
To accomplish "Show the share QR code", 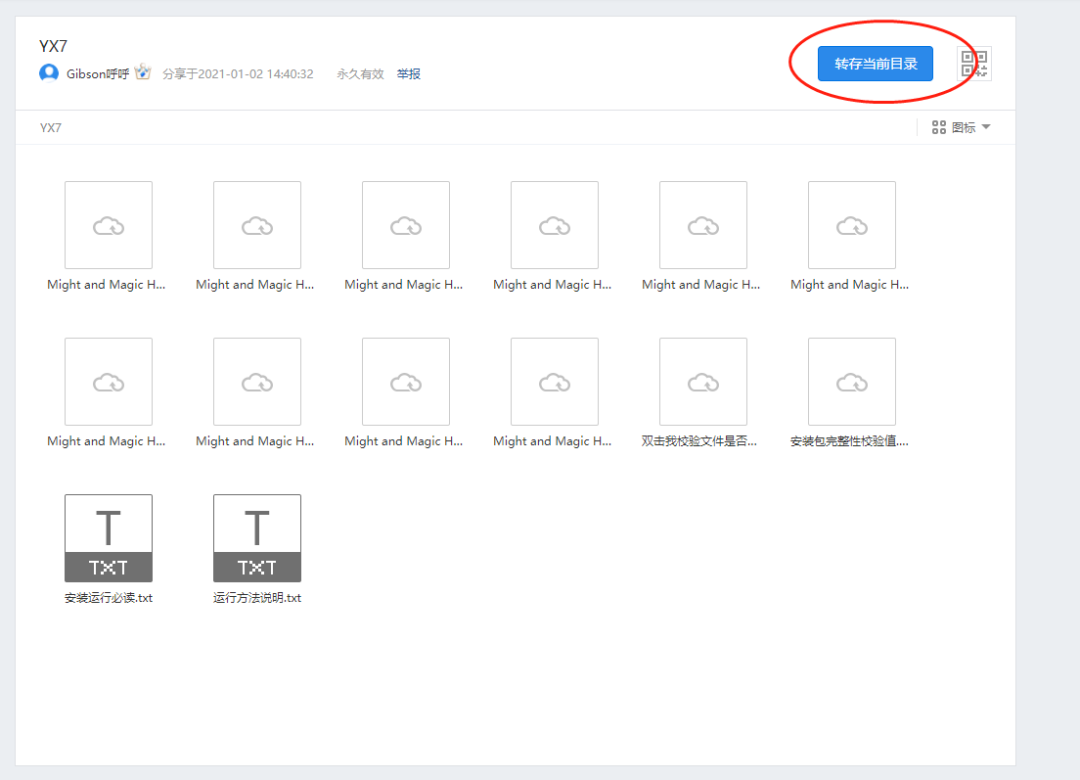I will tap(974, 63).
